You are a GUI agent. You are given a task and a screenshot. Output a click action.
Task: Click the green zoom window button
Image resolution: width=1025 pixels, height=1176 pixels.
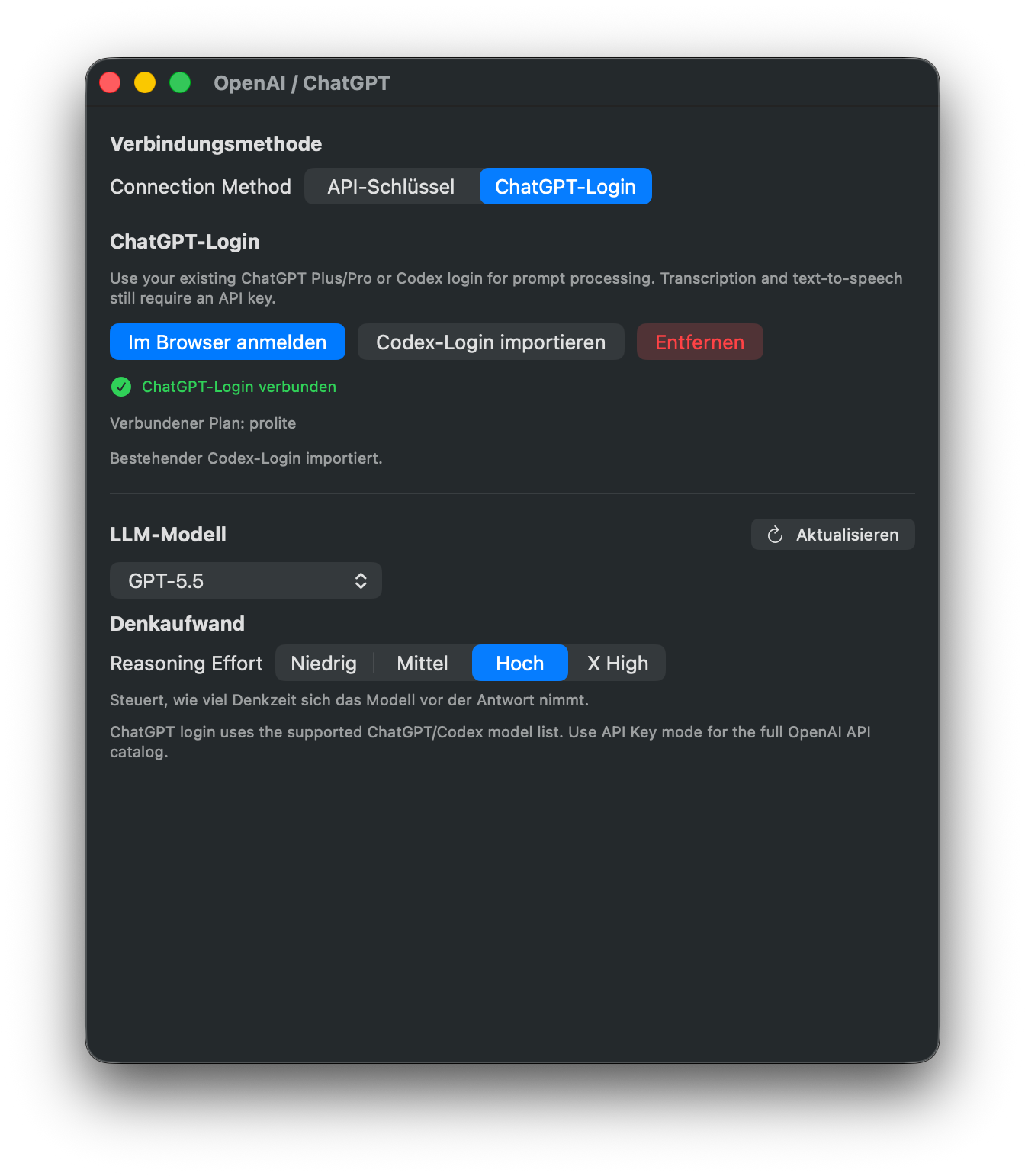pos(180,82)
